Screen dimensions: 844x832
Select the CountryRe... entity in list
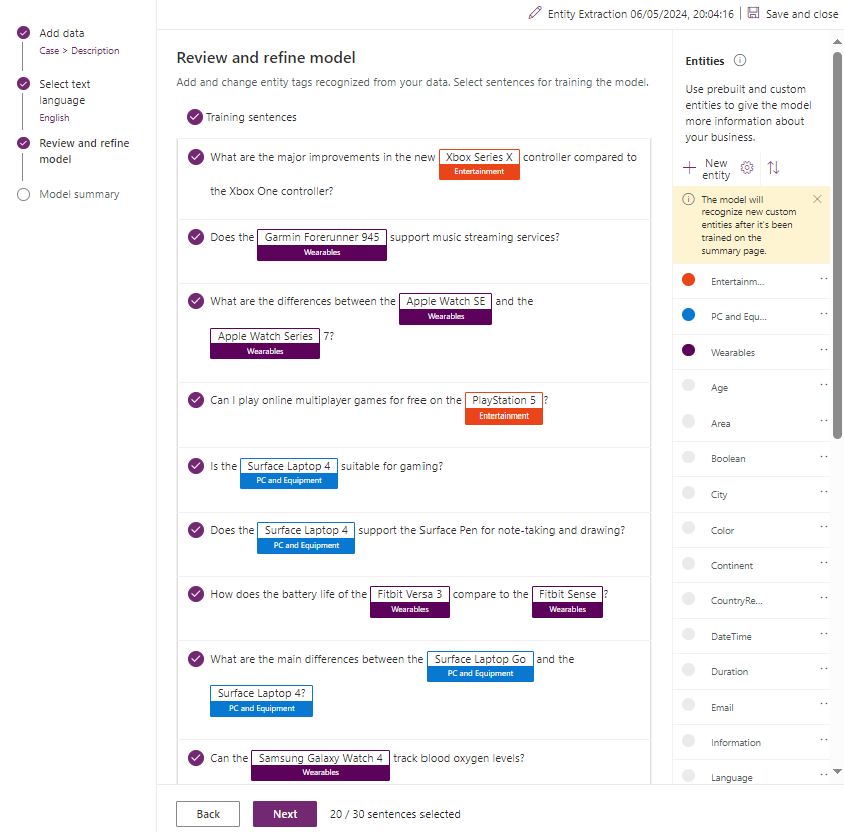click(x=736, y=601)
